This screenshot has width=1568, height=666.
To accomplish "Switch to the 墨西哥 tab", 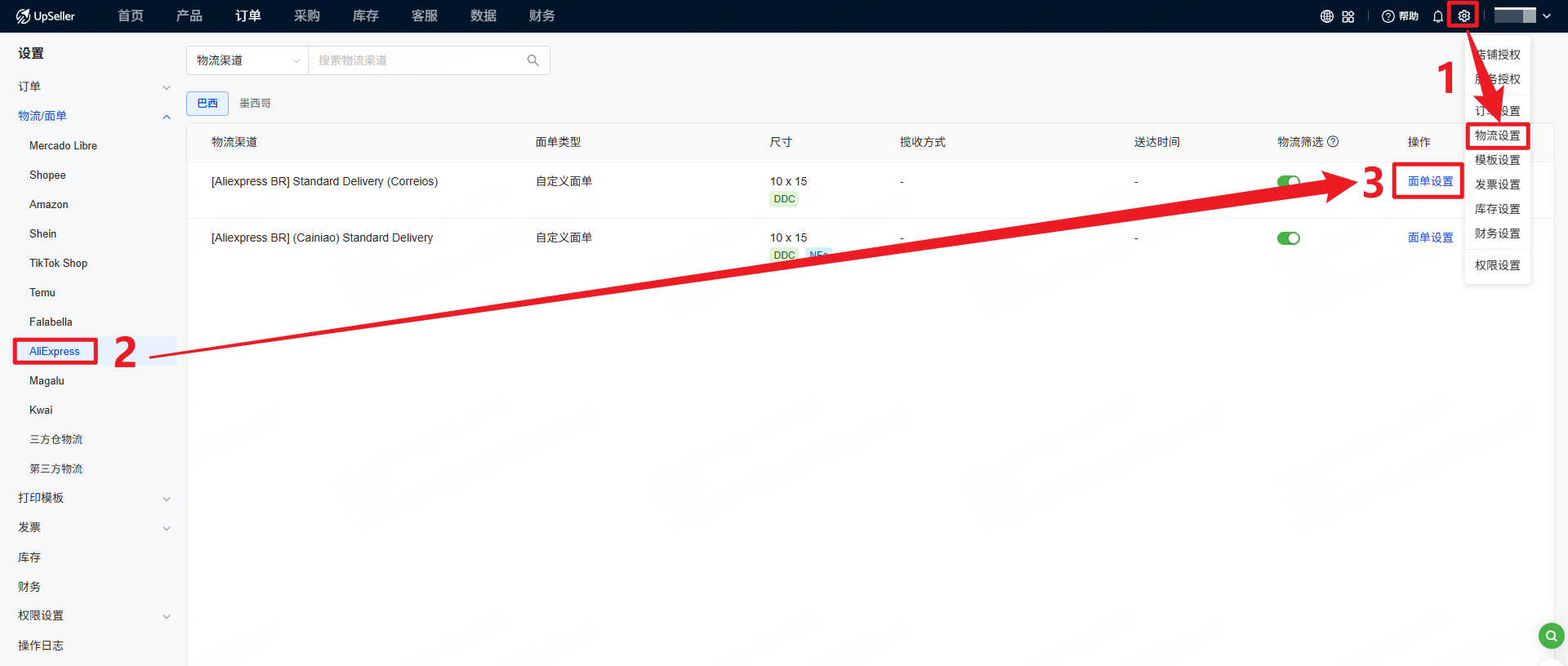I will (255, 104).
